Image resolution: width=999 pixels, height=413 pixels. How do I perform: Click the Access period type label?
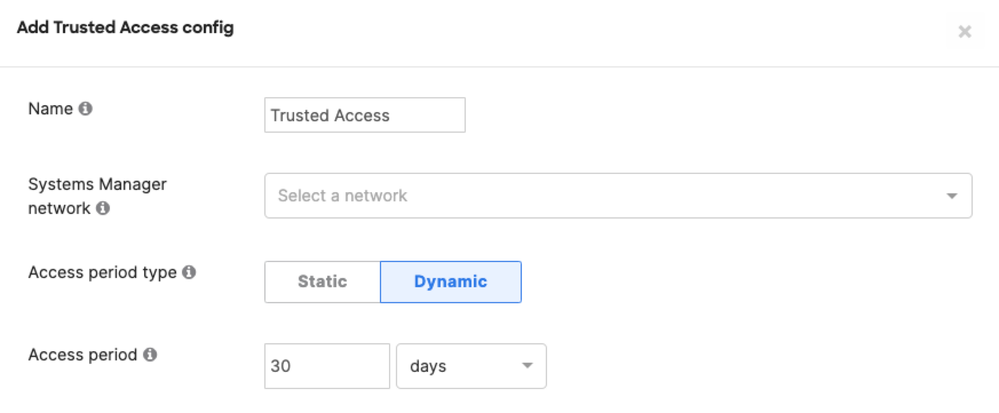(103, 272)
